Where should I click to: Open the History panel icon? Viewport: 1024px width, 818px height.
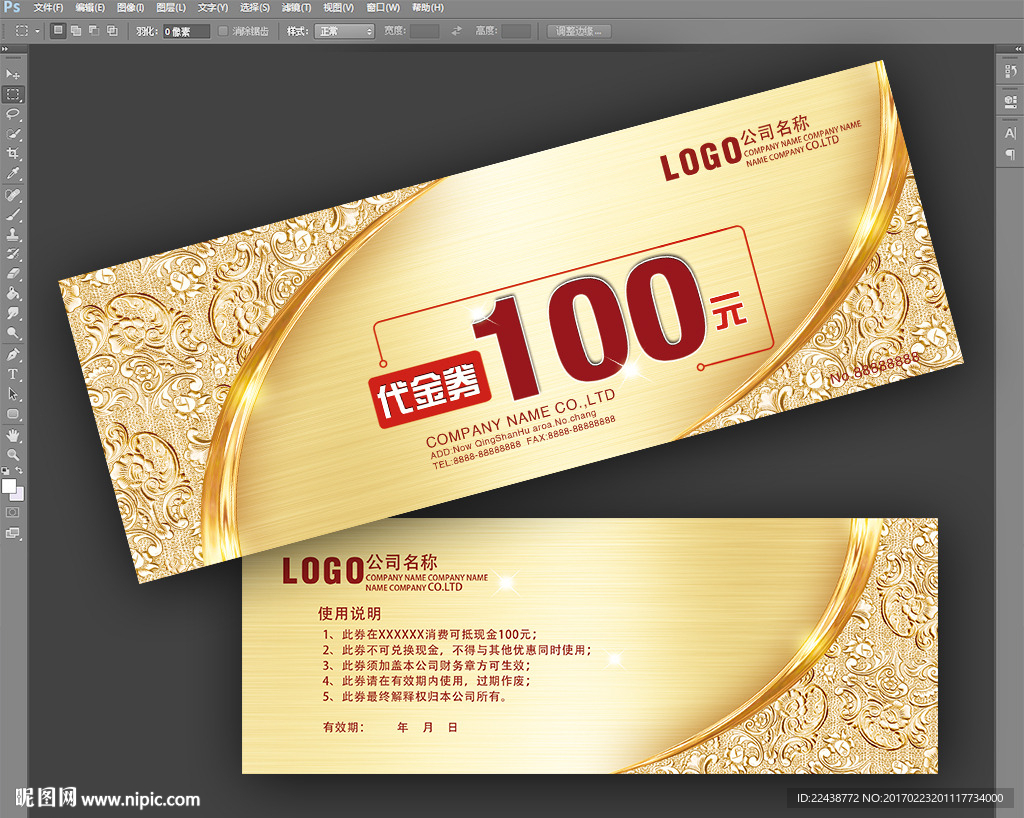click(1010, 71)
